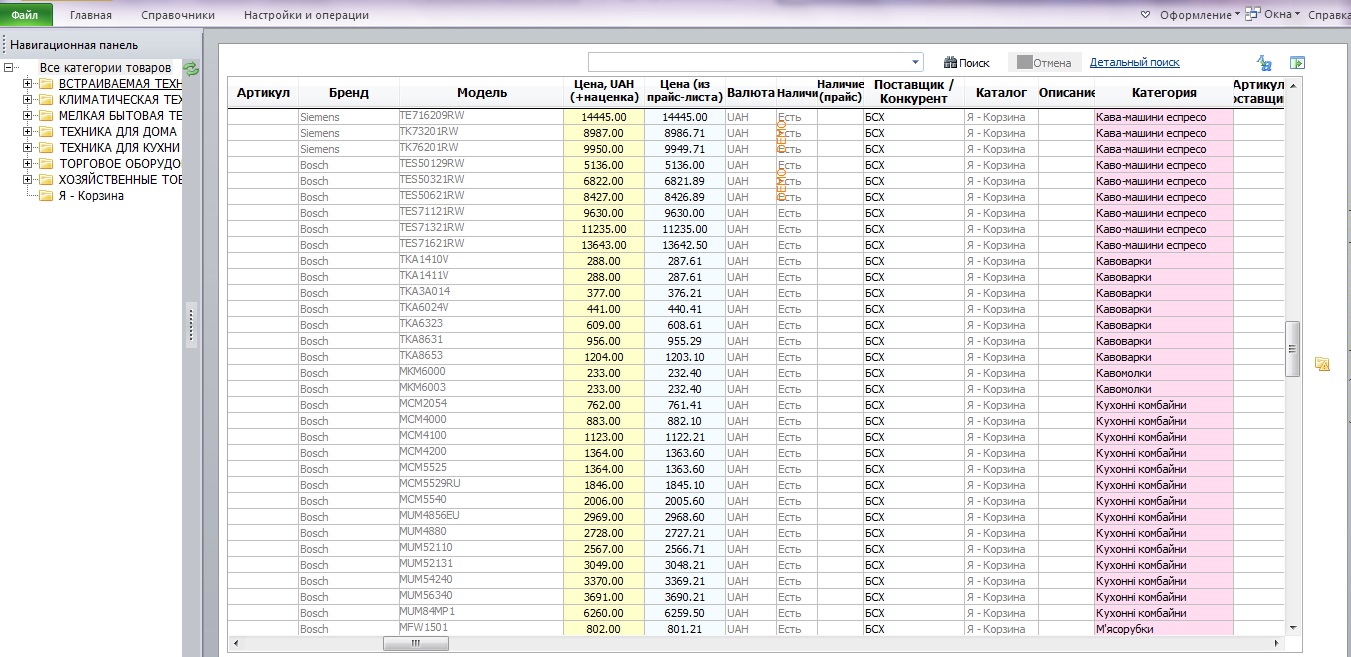The image size is (1351, 657).
Task: Open the Справка menu
Action: [1329, 15]
